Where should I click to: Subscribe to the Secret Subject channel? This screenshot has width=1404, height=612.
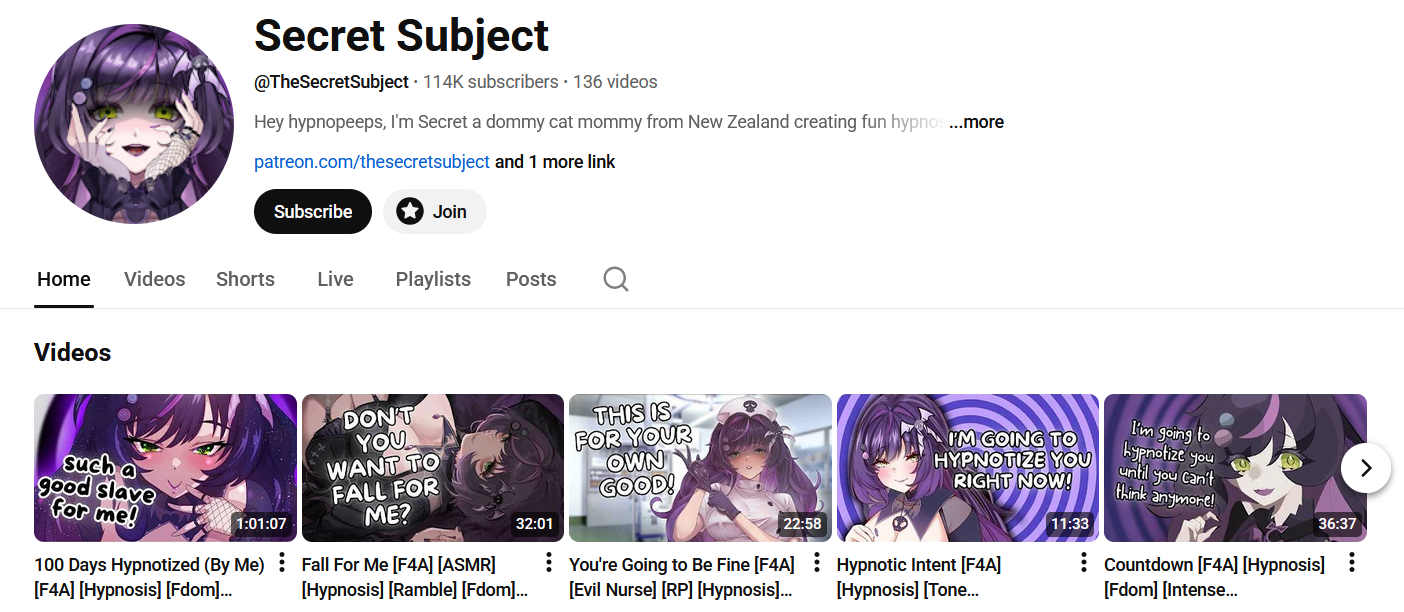pyautogui.click(x=313, y=212)
